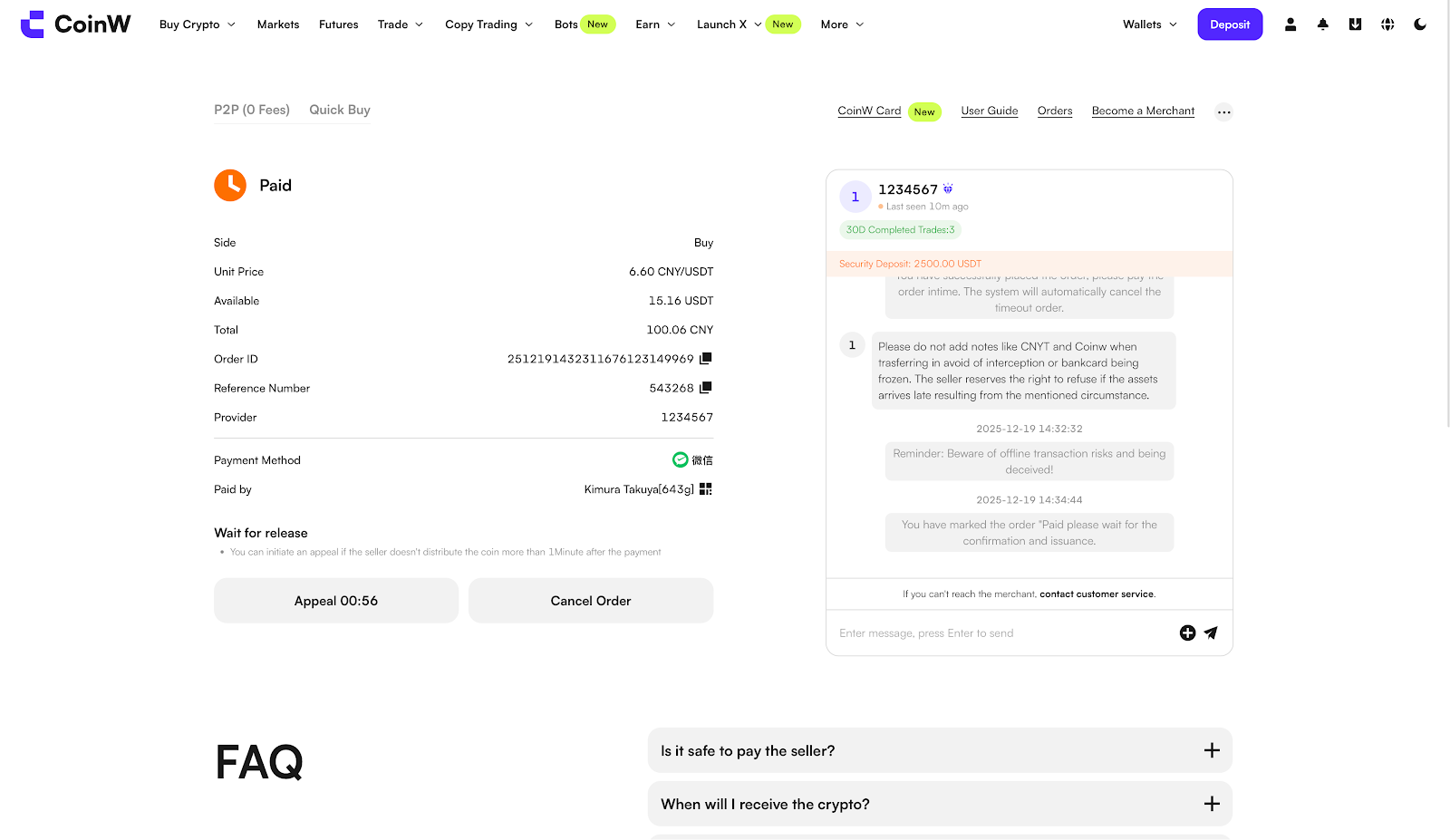1450x840 pixels.
Task: Click the Cancel Order button
Action: [x=590, y=601]
